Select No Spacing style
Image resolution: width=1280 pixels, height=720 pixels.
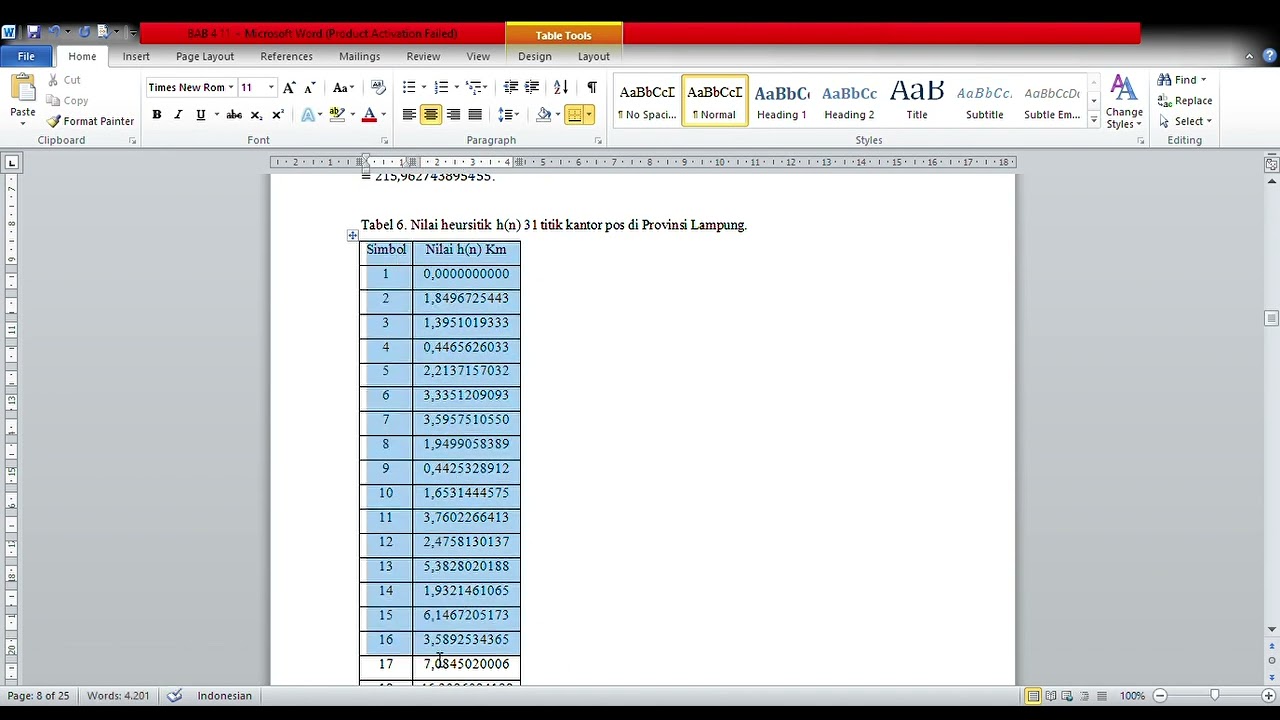(647, 102)
